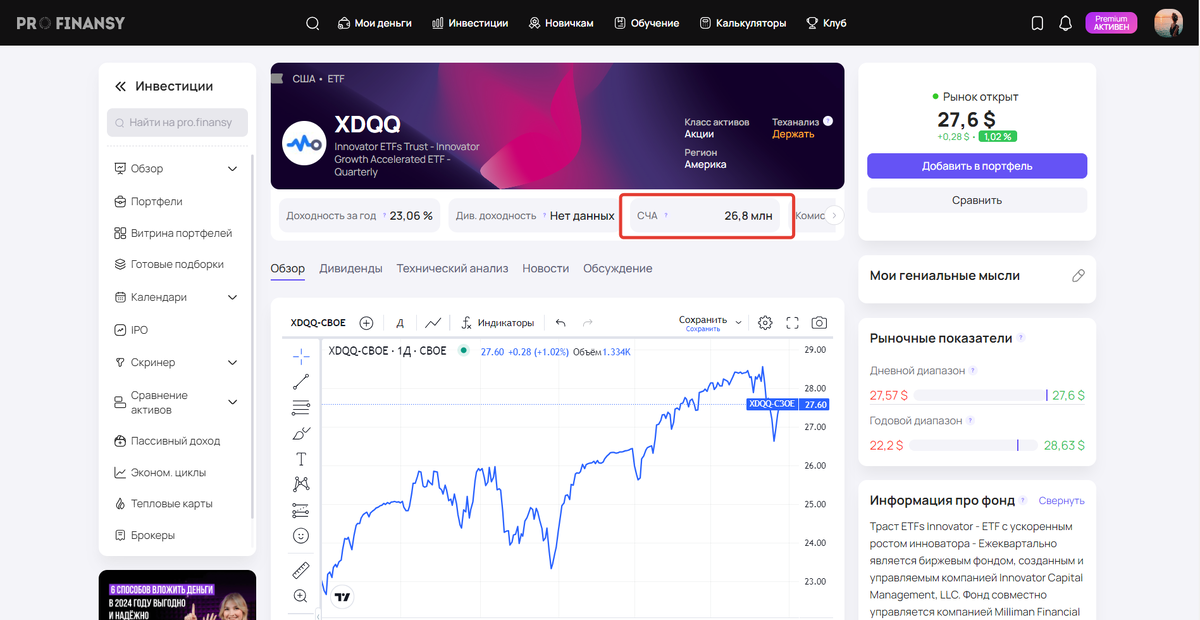Open the Калькуляторы menu
The width and height of the screenshot is (1200, 620).
[x=743, y=23]
